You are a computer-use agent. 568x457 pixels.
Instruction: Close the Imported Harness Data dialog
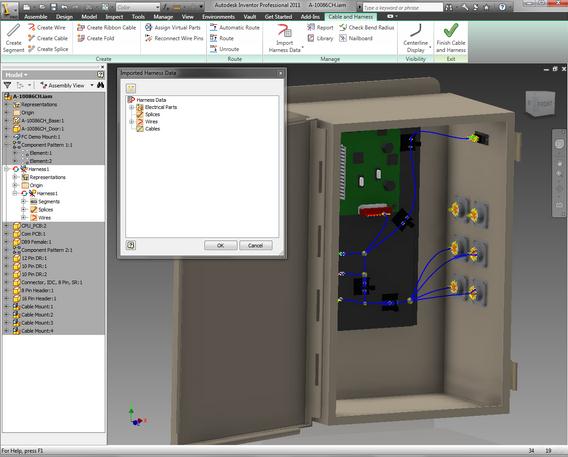(x=281, y=73)
